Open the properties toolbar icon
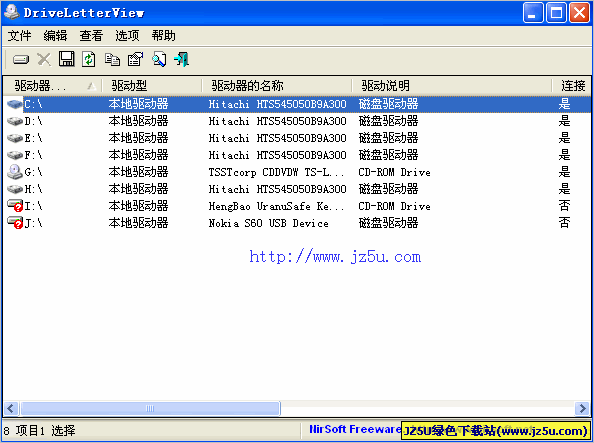594x443 pixels. (x=135, y=59)
